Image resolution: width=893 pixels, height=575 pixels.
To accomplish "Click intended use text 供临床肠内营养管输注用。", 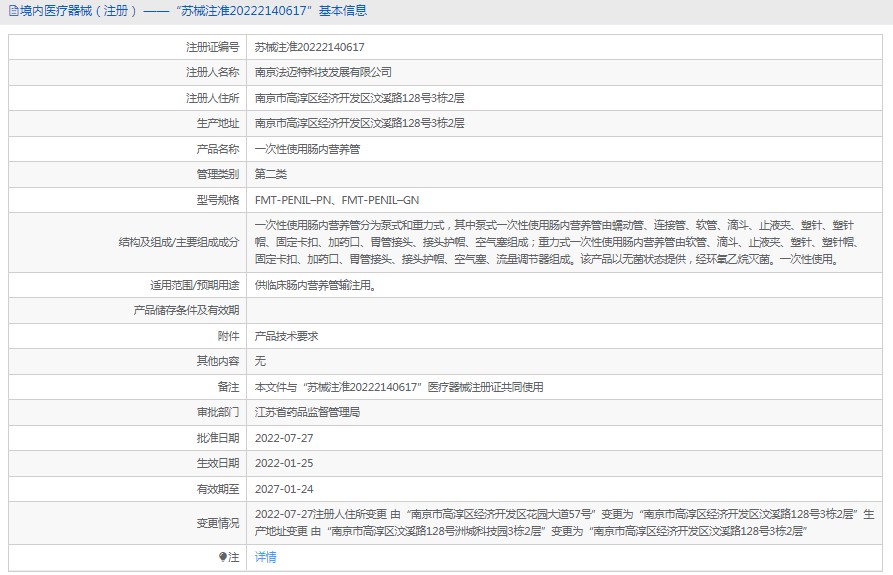I will click(317, 285).
